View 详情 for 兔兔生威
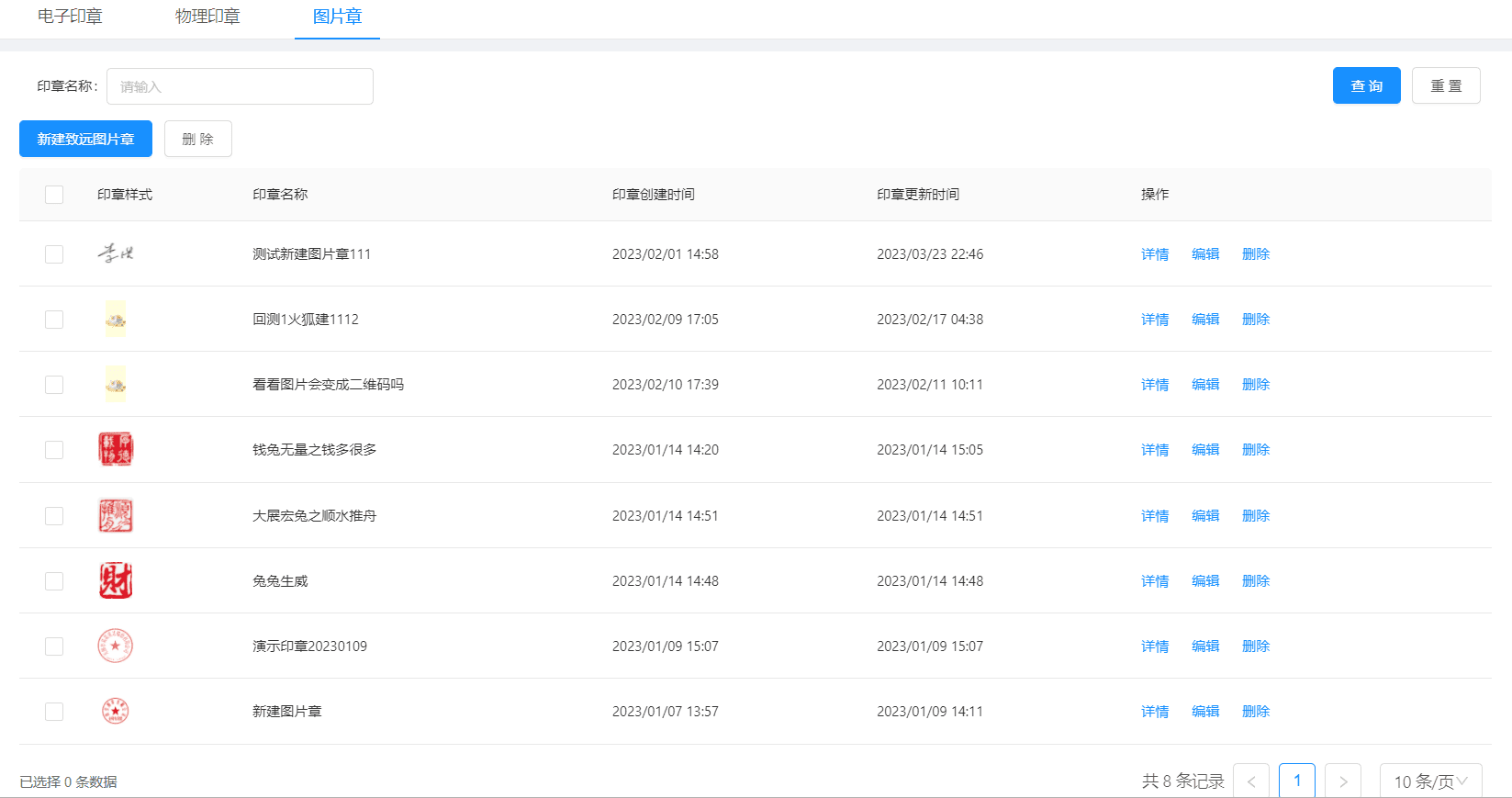 [1155, 581]
